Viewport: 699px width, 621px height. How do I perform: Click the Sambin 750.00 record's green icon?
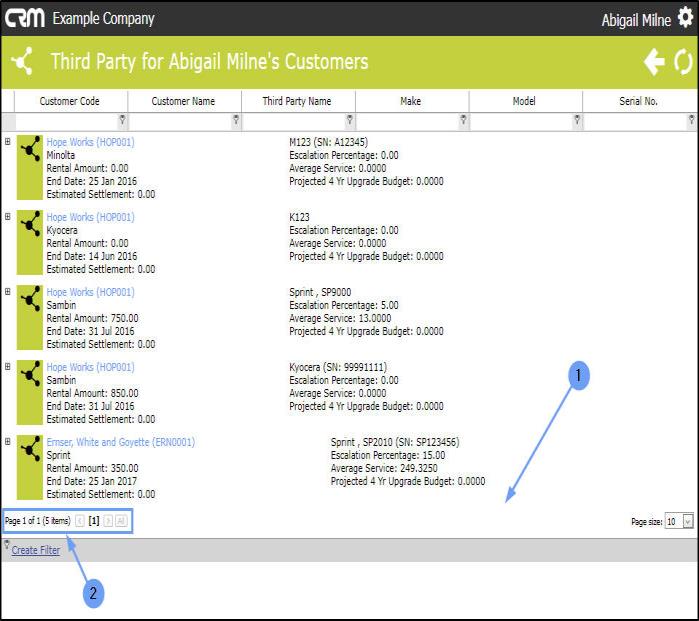[30, 317]
